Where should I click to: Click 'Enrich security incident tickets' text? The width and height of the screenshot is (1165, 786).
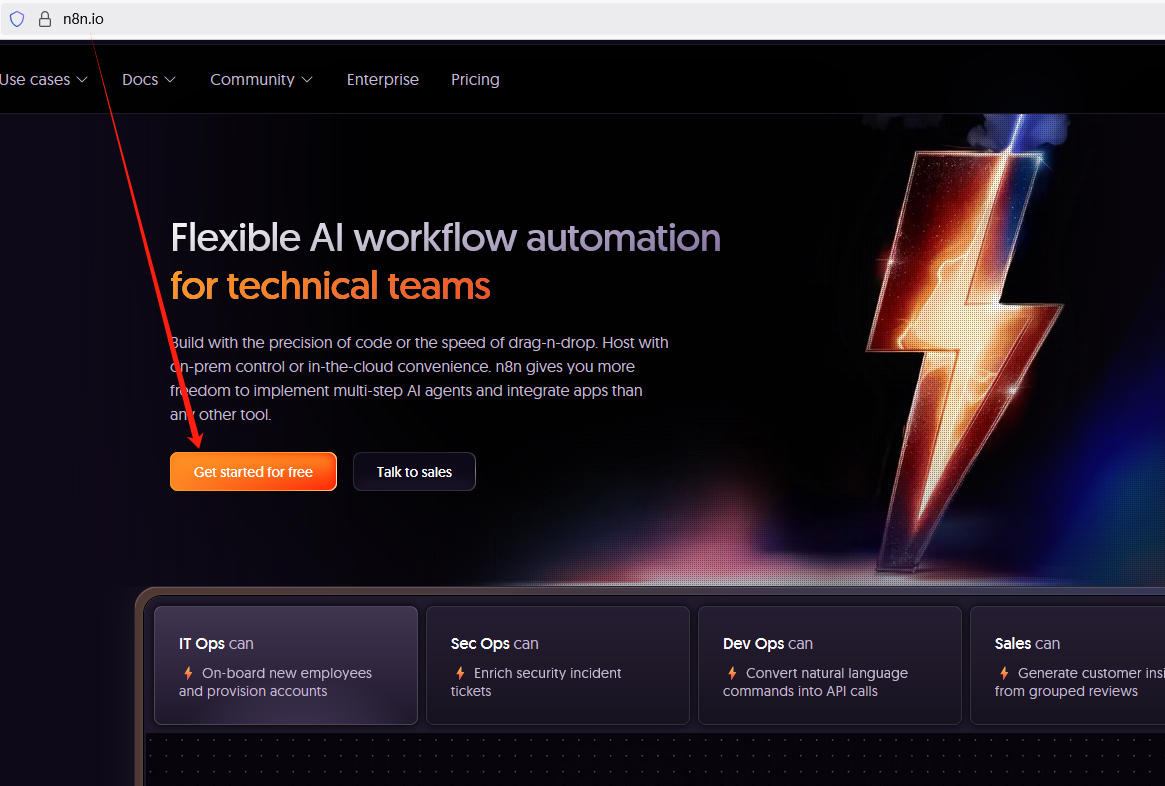tap(536, 682)
